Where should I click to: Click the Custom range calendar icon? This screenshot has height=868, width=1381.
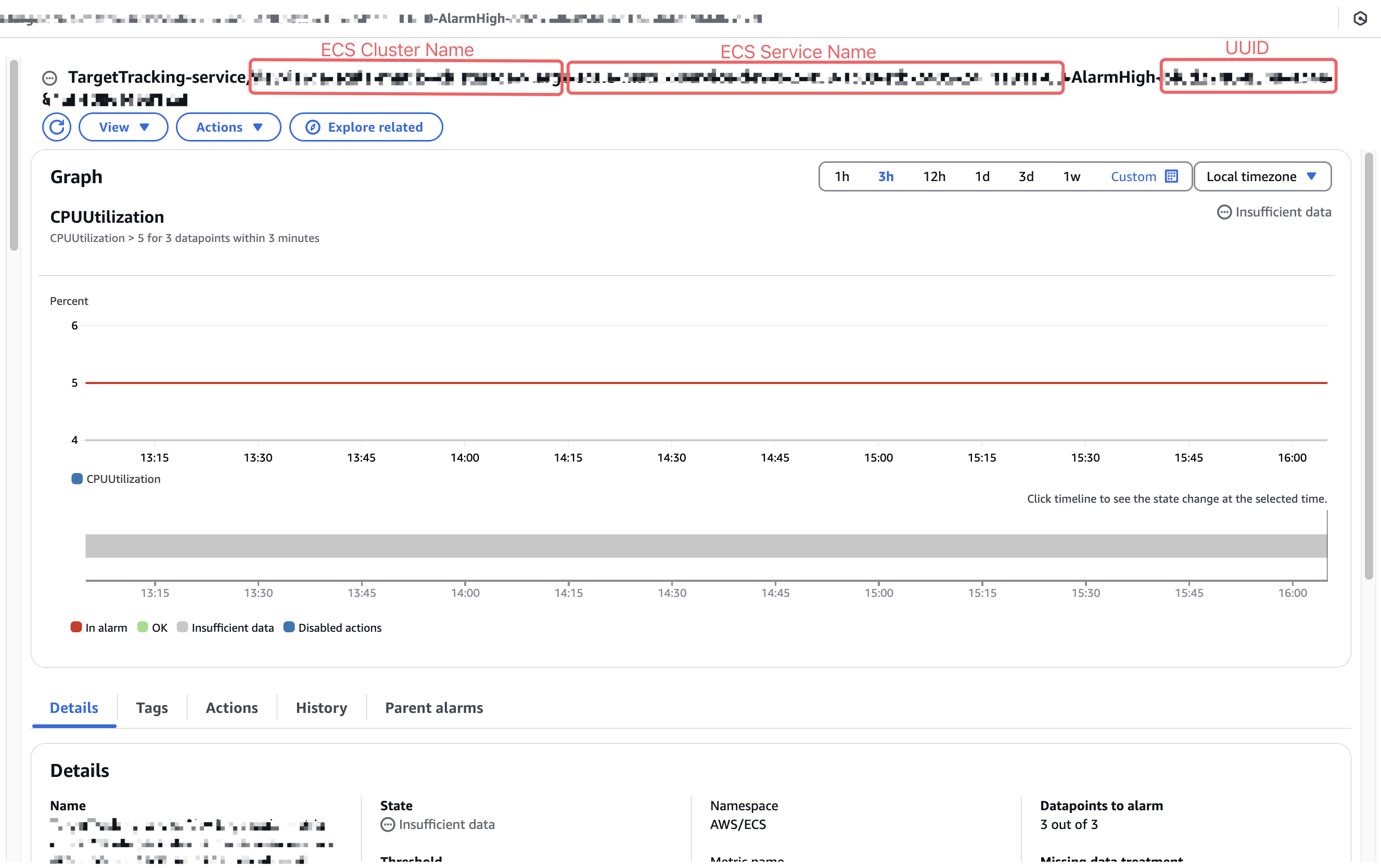1172,176
